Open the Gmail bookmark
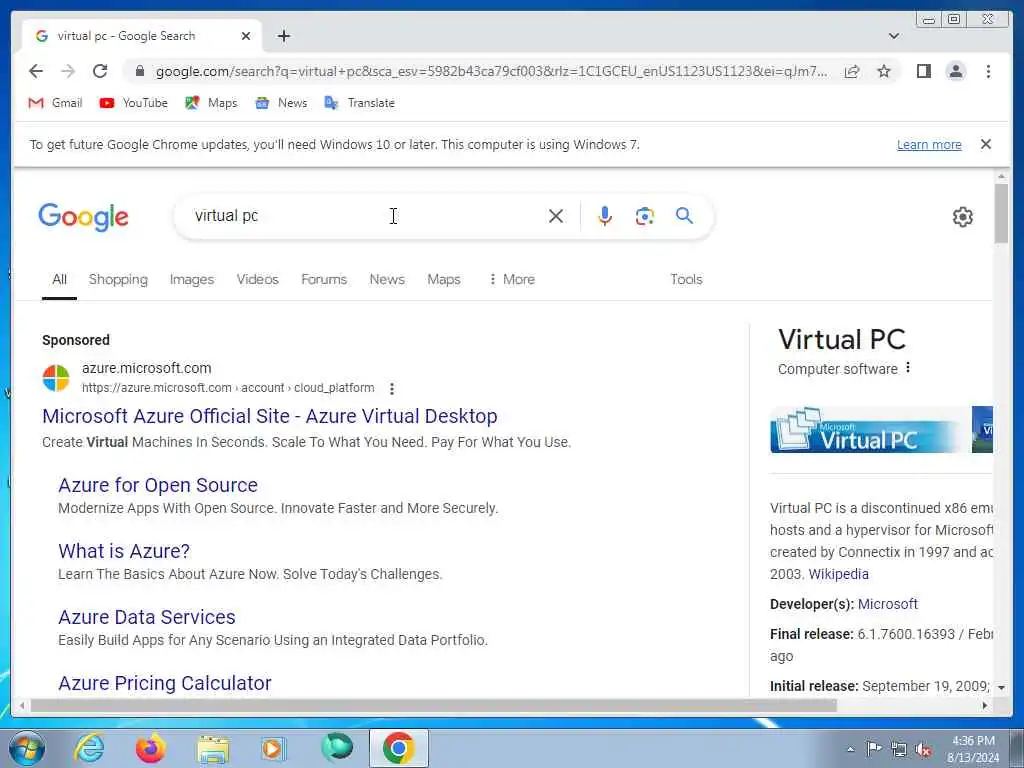This screenshot has height=768, width=1024. [x=55, y=103]
